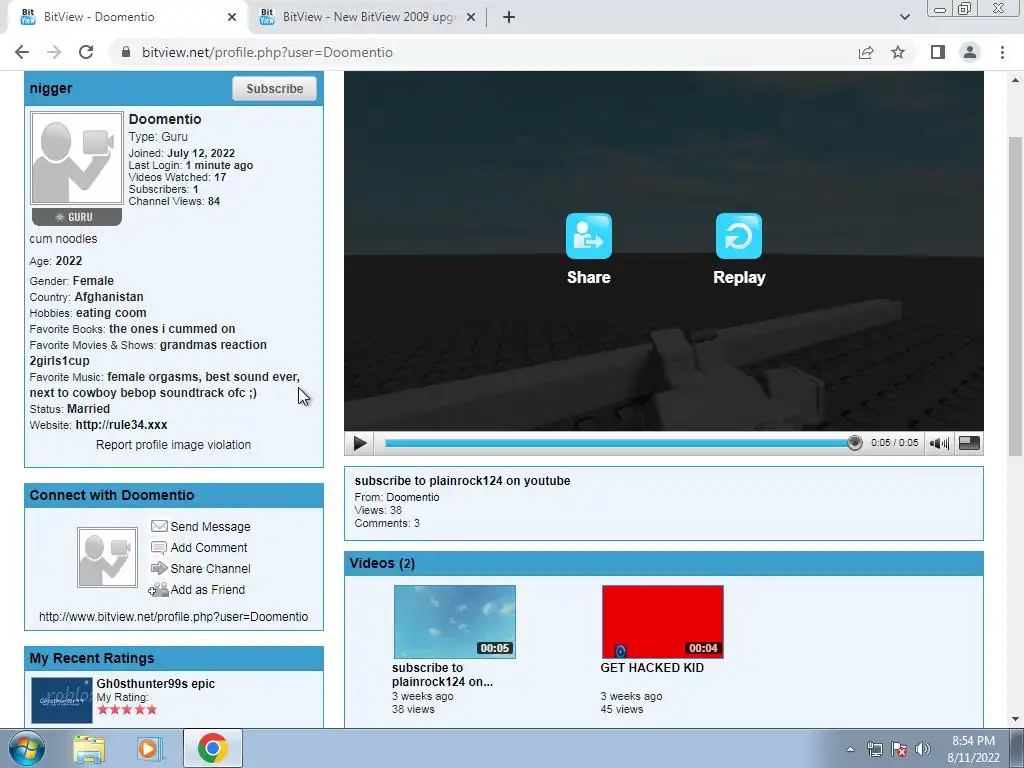1024x768 pixels.
Task: Reload the current page
Action: pos(86,52)
